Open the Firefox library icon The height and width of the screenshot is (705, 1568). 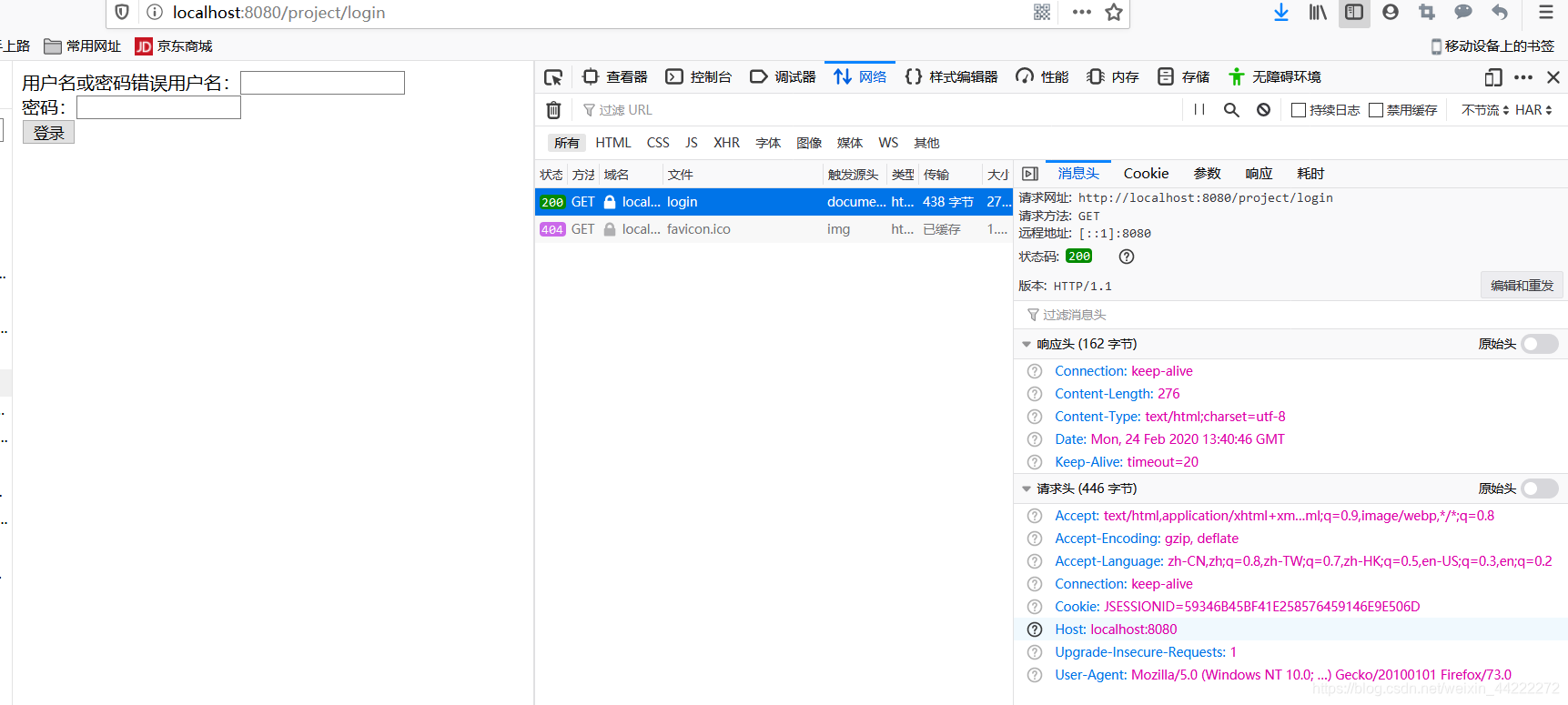(x=1318, y=12)
